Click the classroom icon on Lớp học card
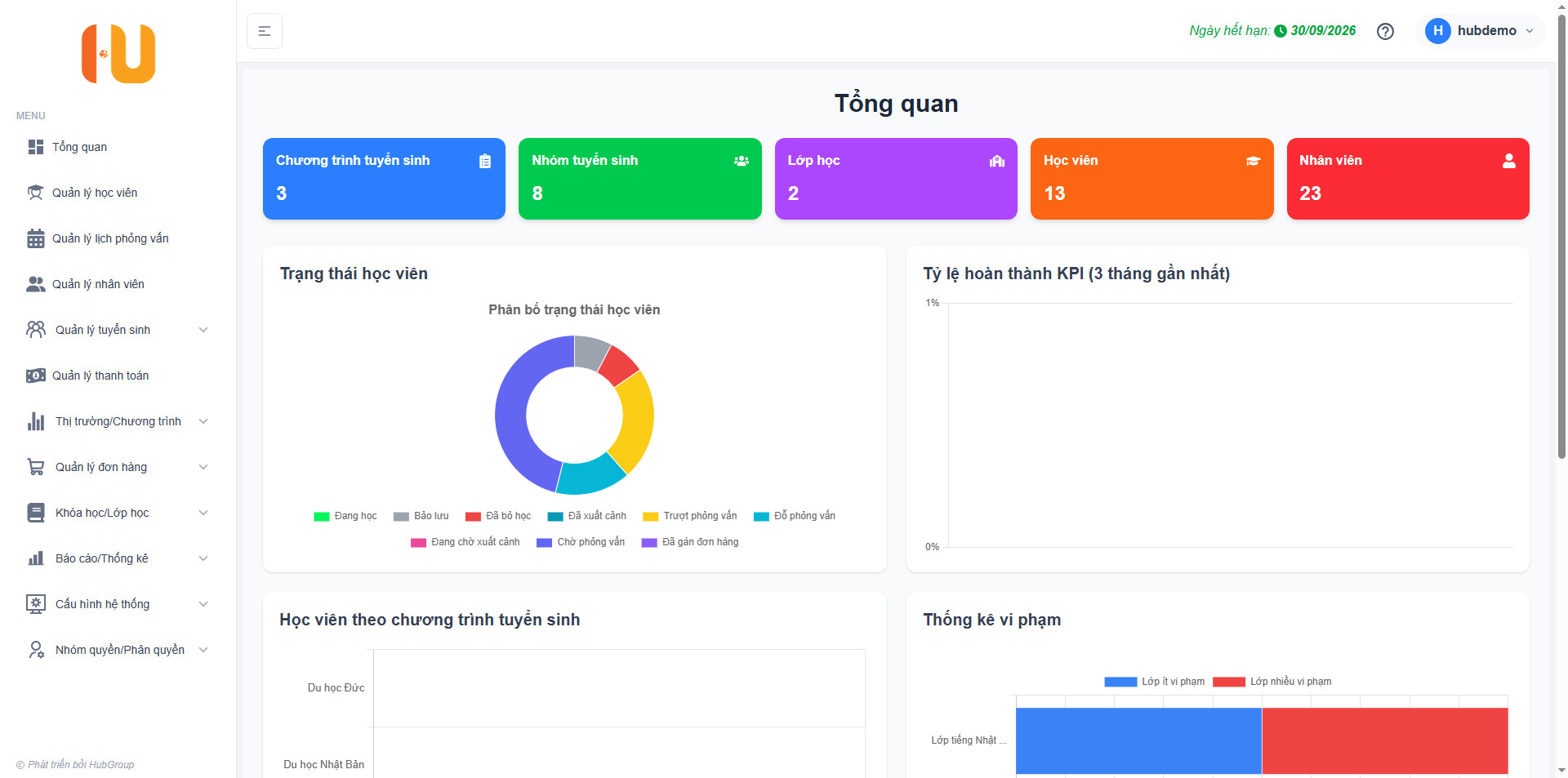Viewport: 1568px width, 778px height. 996,161
